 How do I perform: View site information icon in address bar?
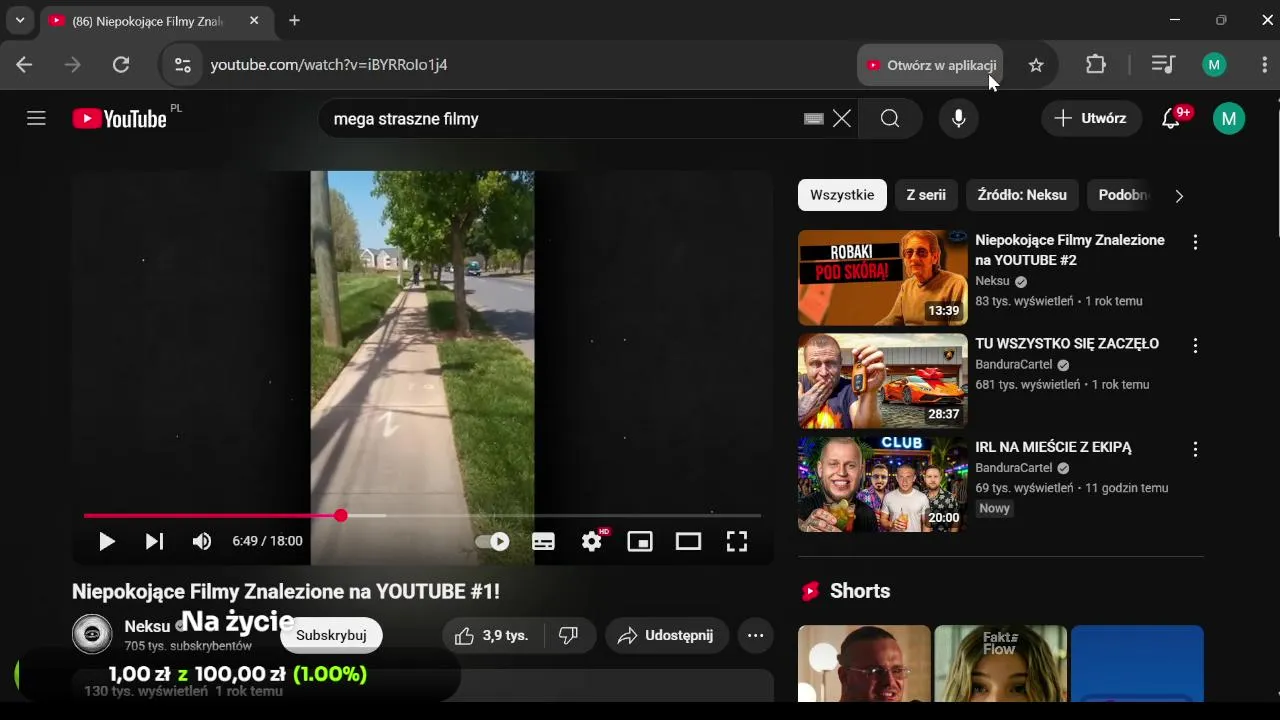(182, 65)
